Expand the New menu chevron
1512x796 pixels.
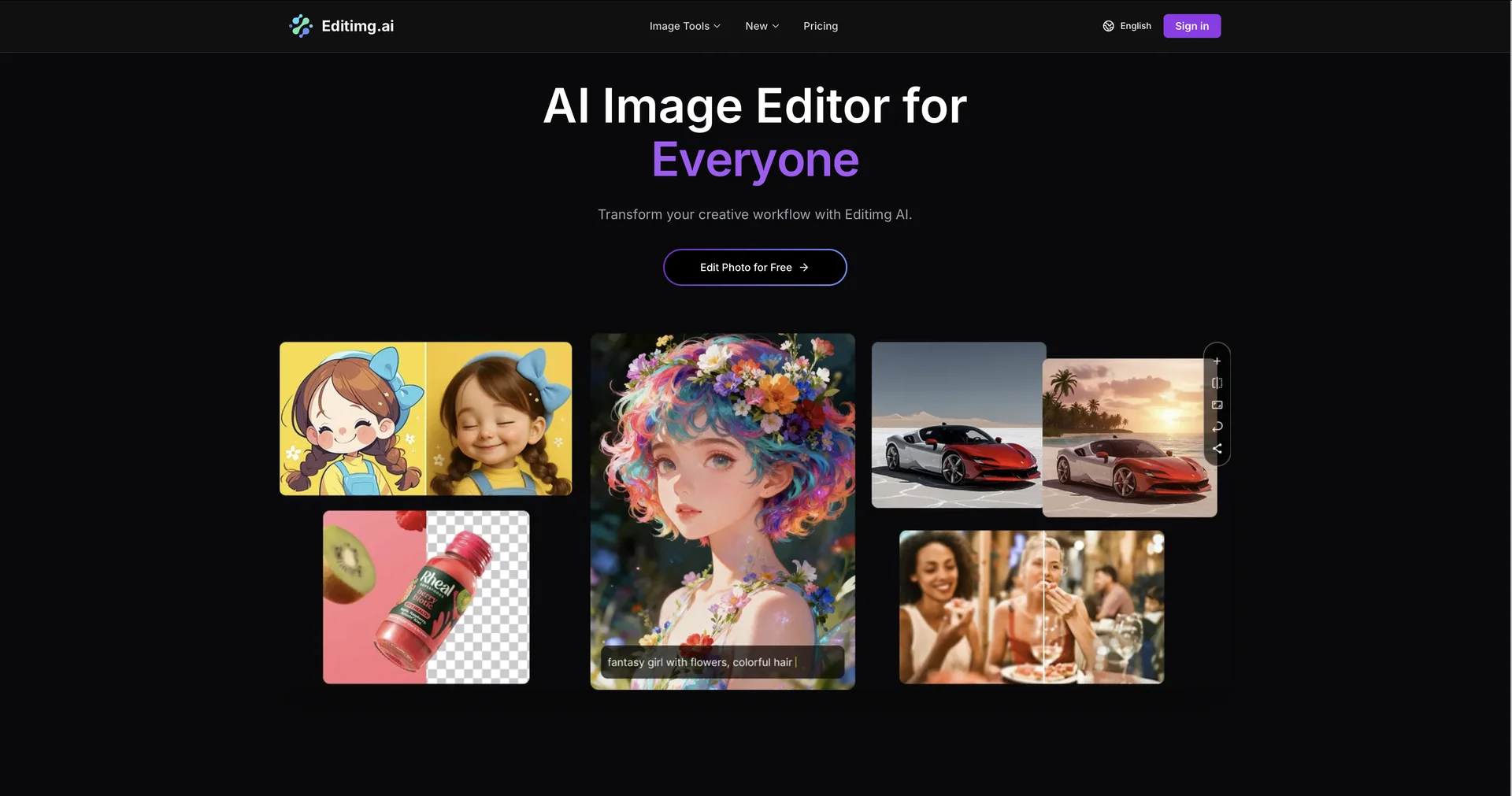point(776,26)
